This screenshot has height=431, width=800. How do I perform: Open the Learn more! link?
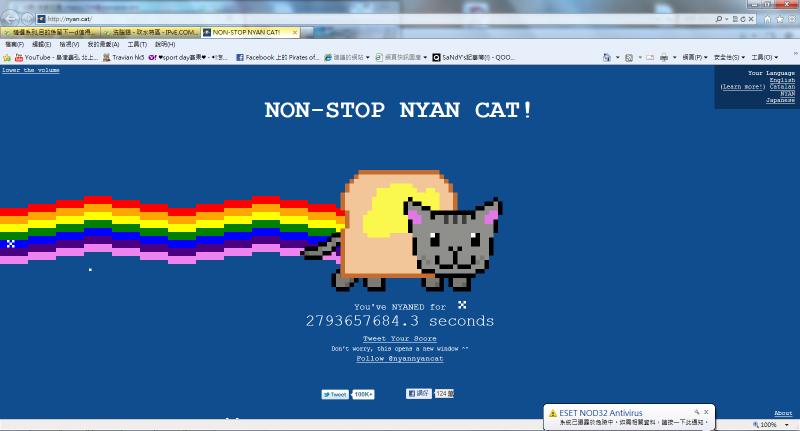(743, 87)
